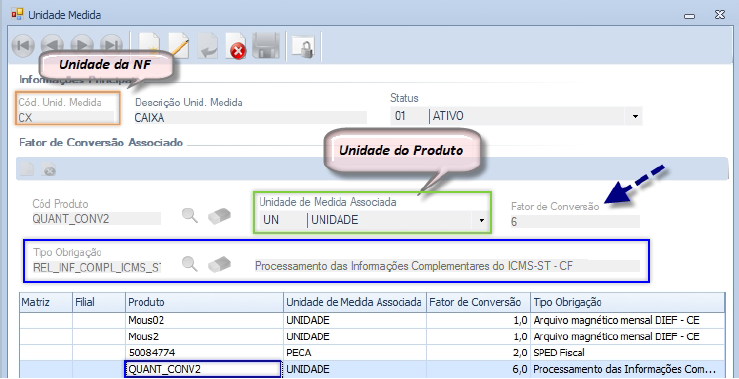This screenshot has height=379, width=739.
Task: Click the new document toolbar icon
Action: tap(149, 46)
